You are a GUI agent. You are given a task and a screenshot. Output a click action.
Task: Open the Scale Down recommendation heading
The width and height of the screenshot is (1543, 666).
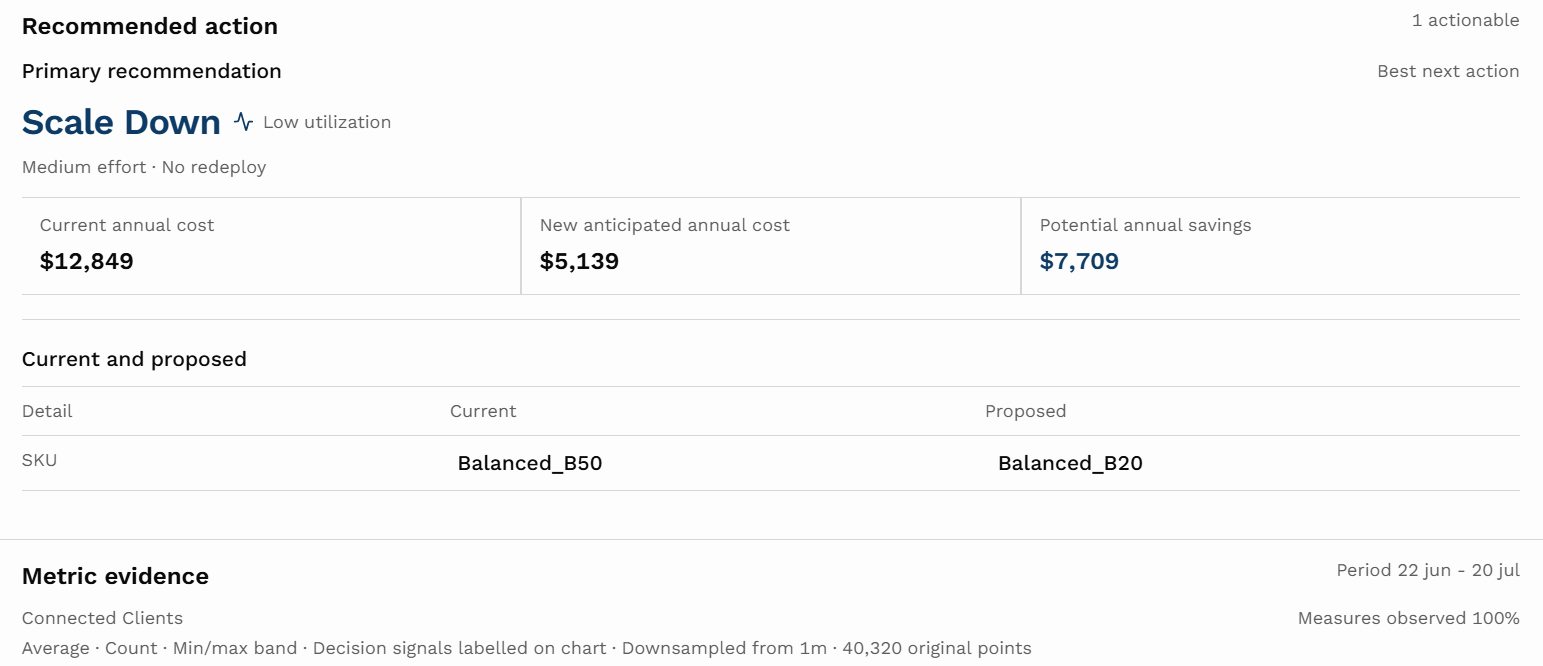(121, 122)
